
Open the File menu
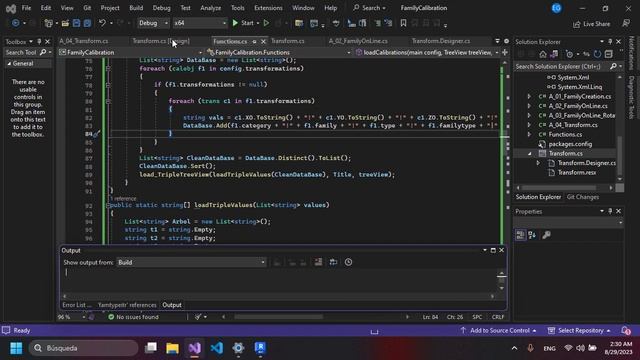coord(26,8)
